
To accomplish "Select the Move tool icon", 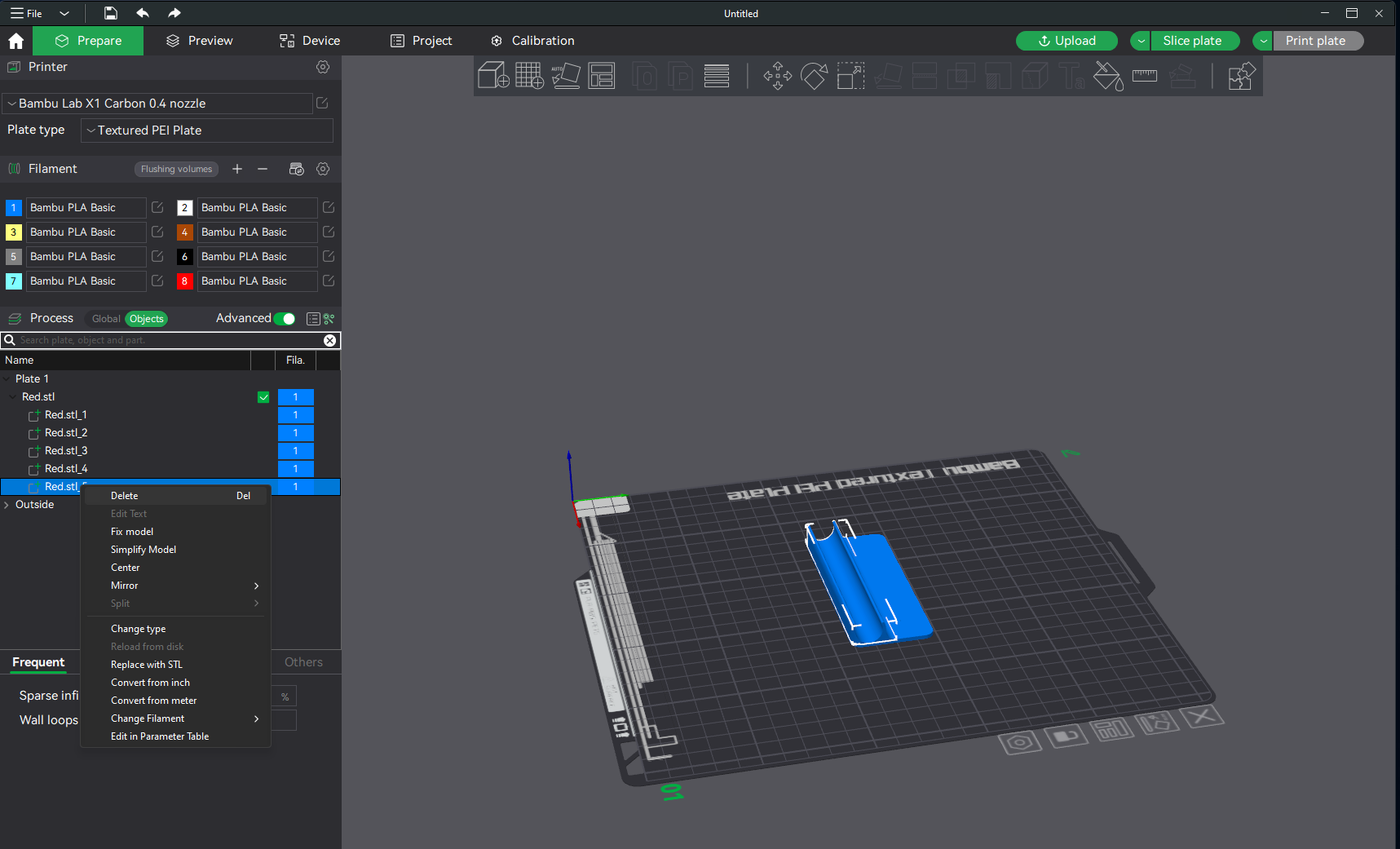I will point(777,76).
